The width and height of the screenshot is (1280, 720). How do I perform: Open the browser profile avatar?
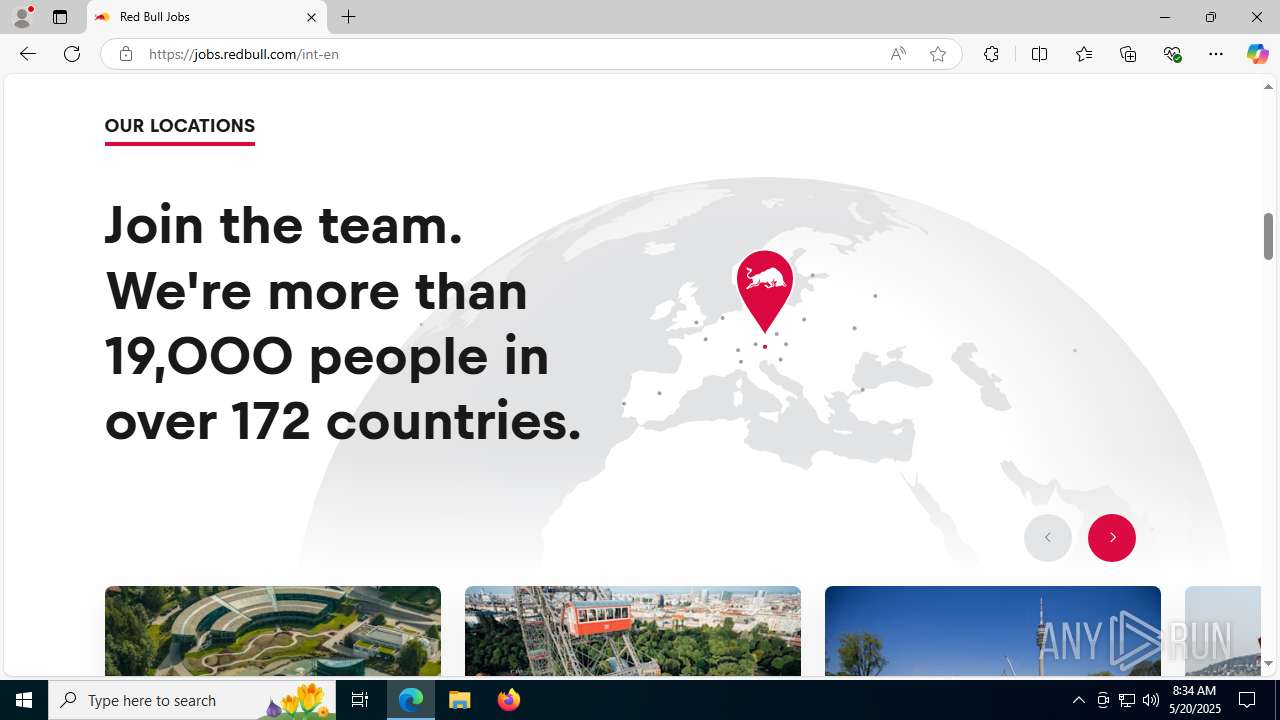pyautogui.click(x=22, y=17)
